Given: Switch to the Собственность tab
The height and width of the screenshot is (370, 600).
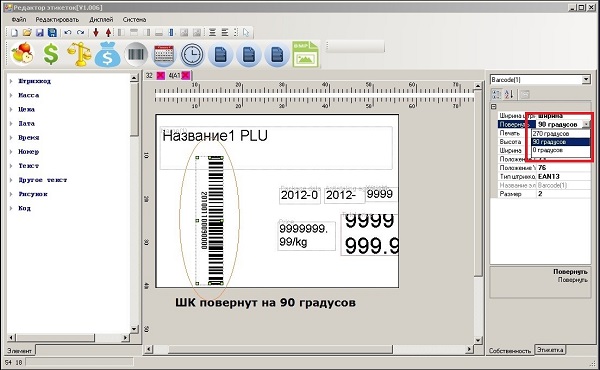Looking at the screenshot, I should [510, 350].
